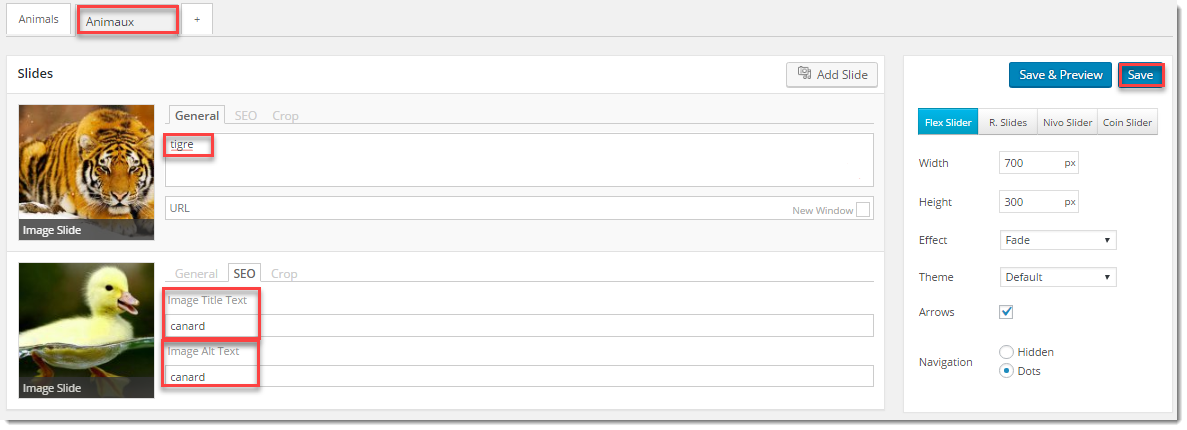This screenshot has height=430, width=1187.
Task: Open the Animaux slideshow tab
Action: (x=128, y=21)
